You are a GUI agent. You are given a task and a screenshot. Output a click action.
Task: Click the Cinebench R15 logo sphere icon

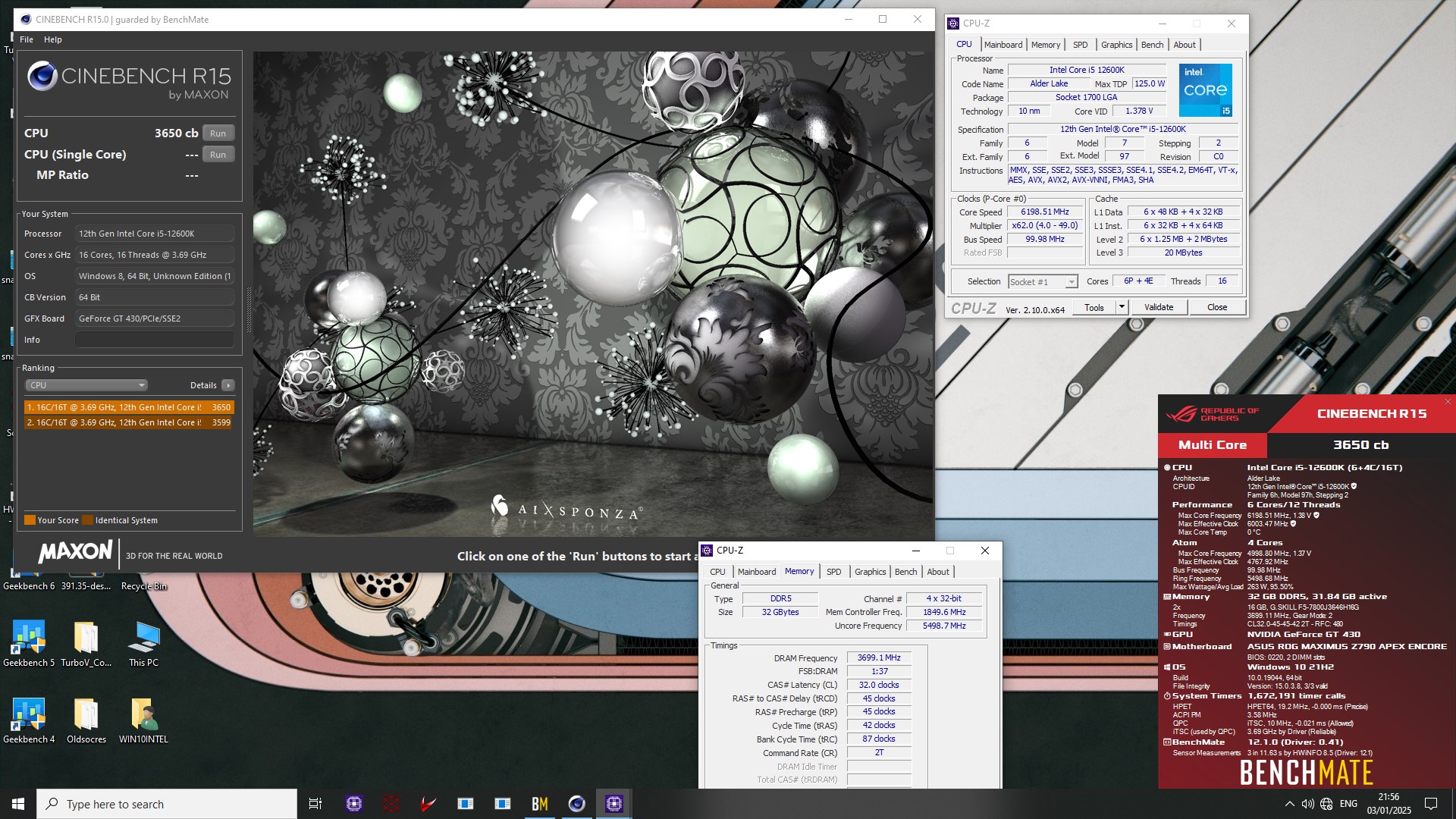coord(42,77)
